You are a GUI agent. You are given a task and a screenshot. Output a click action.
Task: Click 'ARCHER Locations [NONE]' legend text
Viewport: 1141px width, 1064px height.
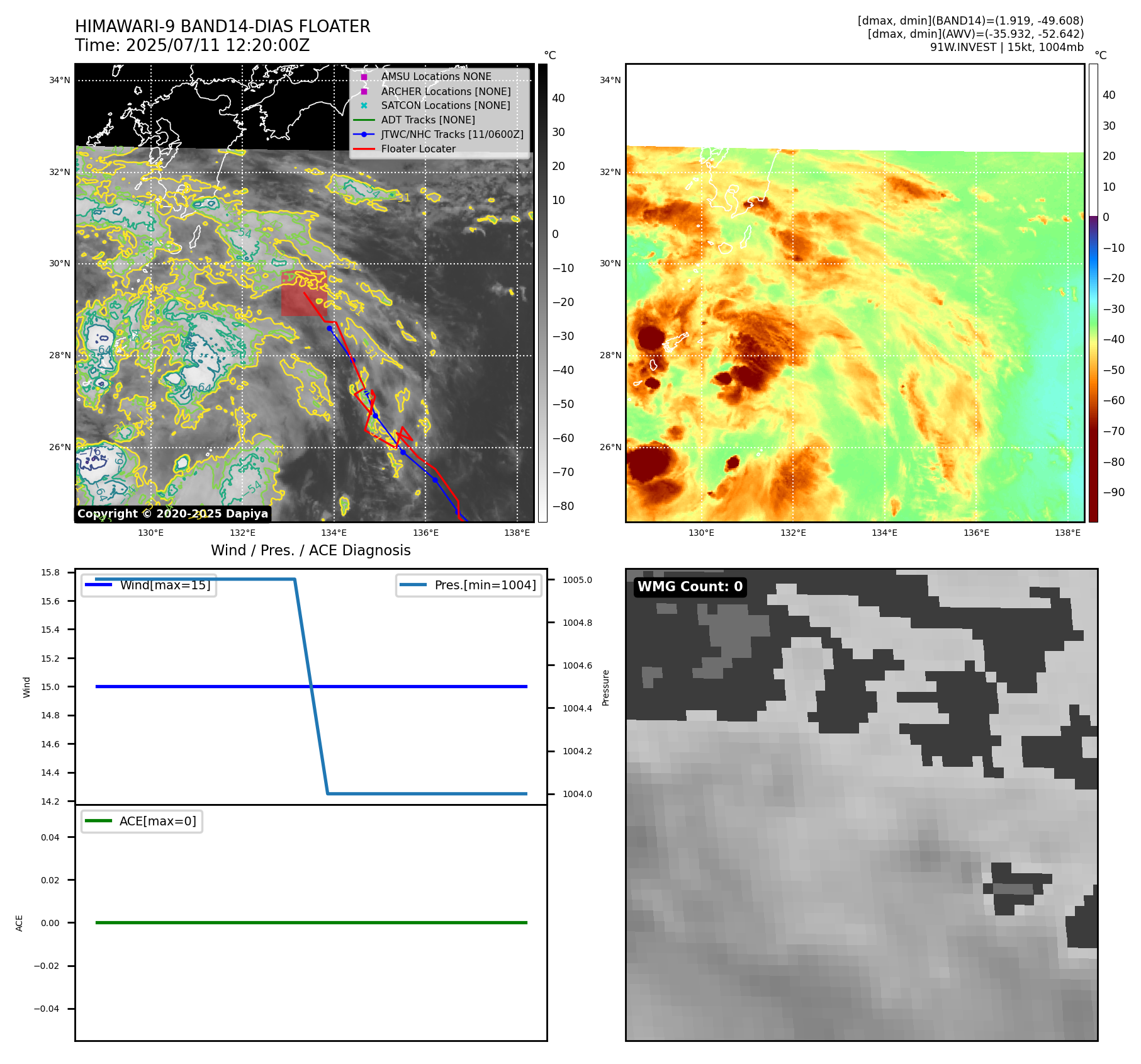[446, 91]
